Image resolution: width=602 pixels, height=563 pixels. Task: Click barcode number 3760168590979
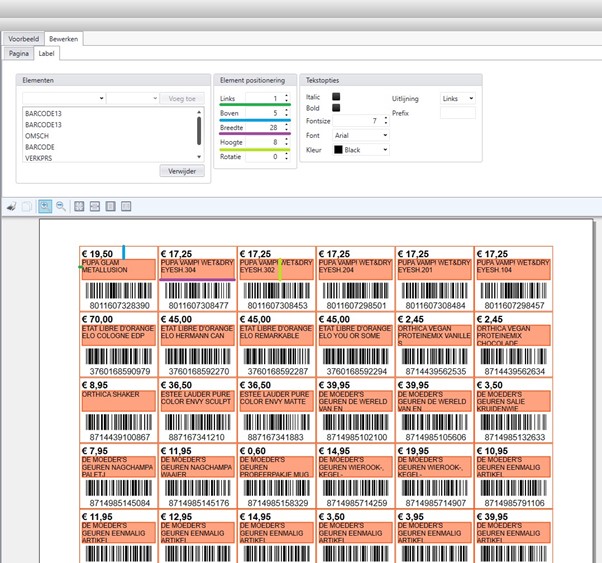(x=120, y=371)
